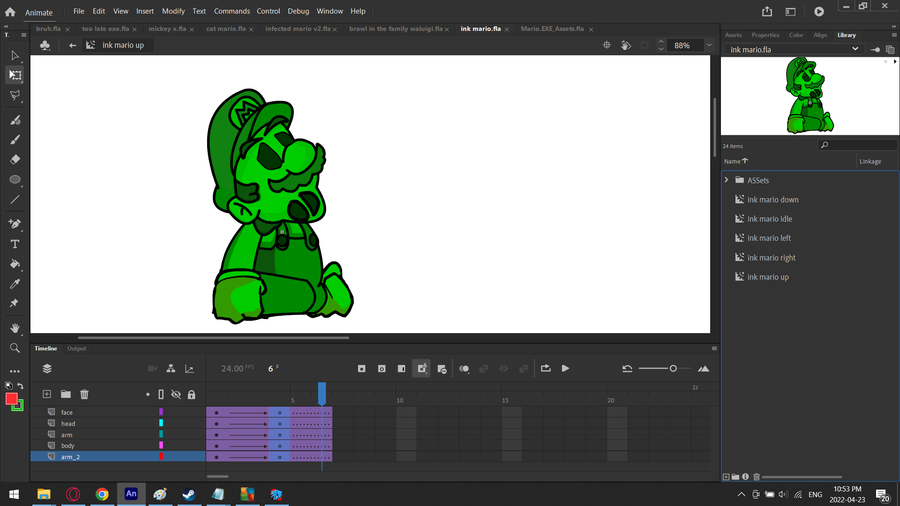Open the Edit Toolbar ellipsis

(15, 371)
